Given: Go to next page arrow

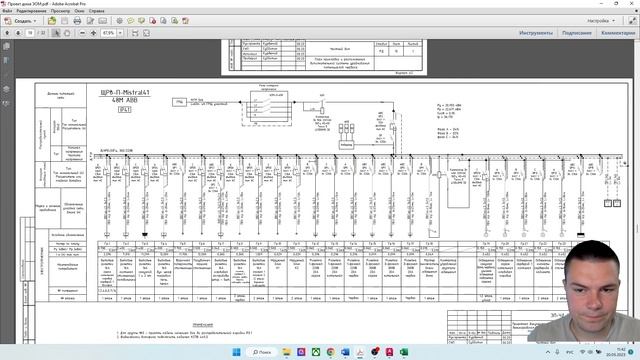Looking at the screenshot, I should click(18, 33).
